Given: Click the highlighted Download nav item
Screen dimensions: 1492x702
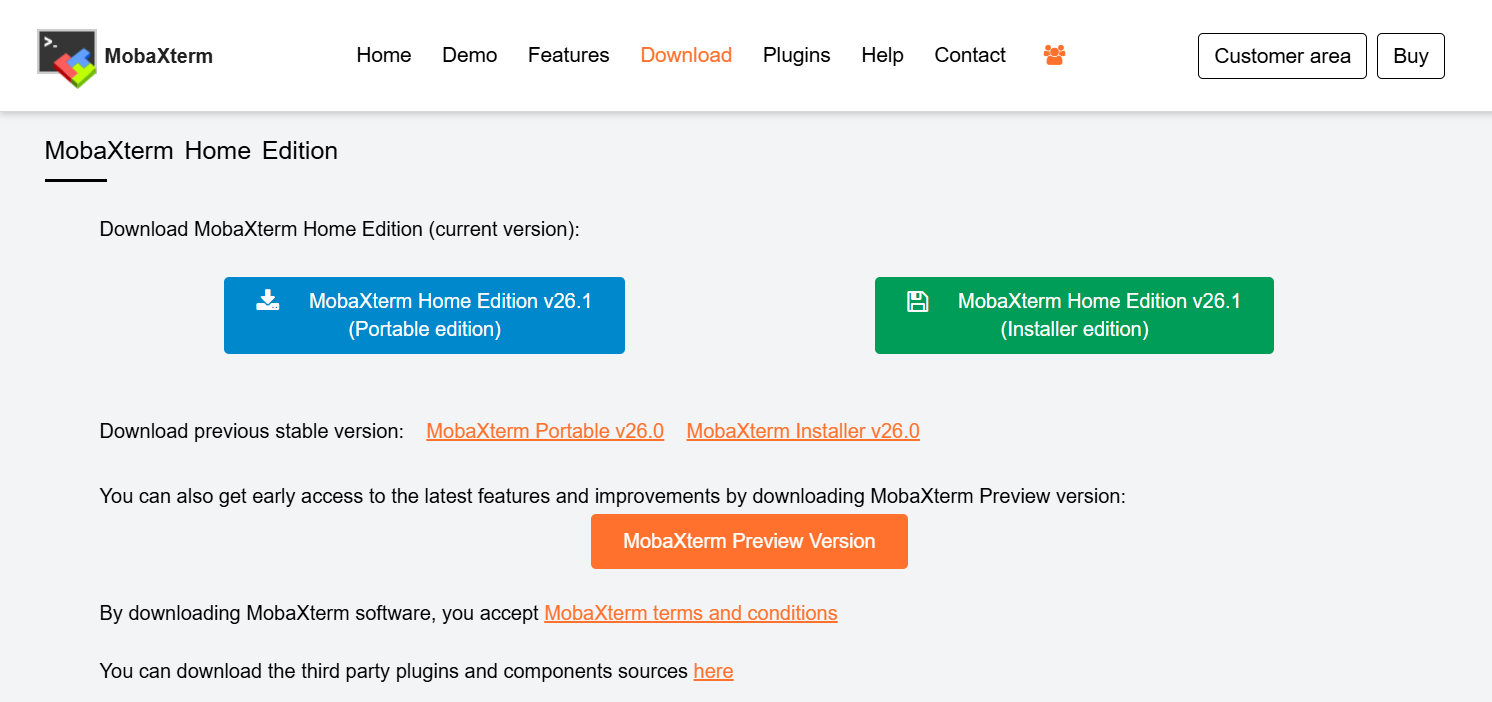Looking at the screenshot, I should 686,55.
